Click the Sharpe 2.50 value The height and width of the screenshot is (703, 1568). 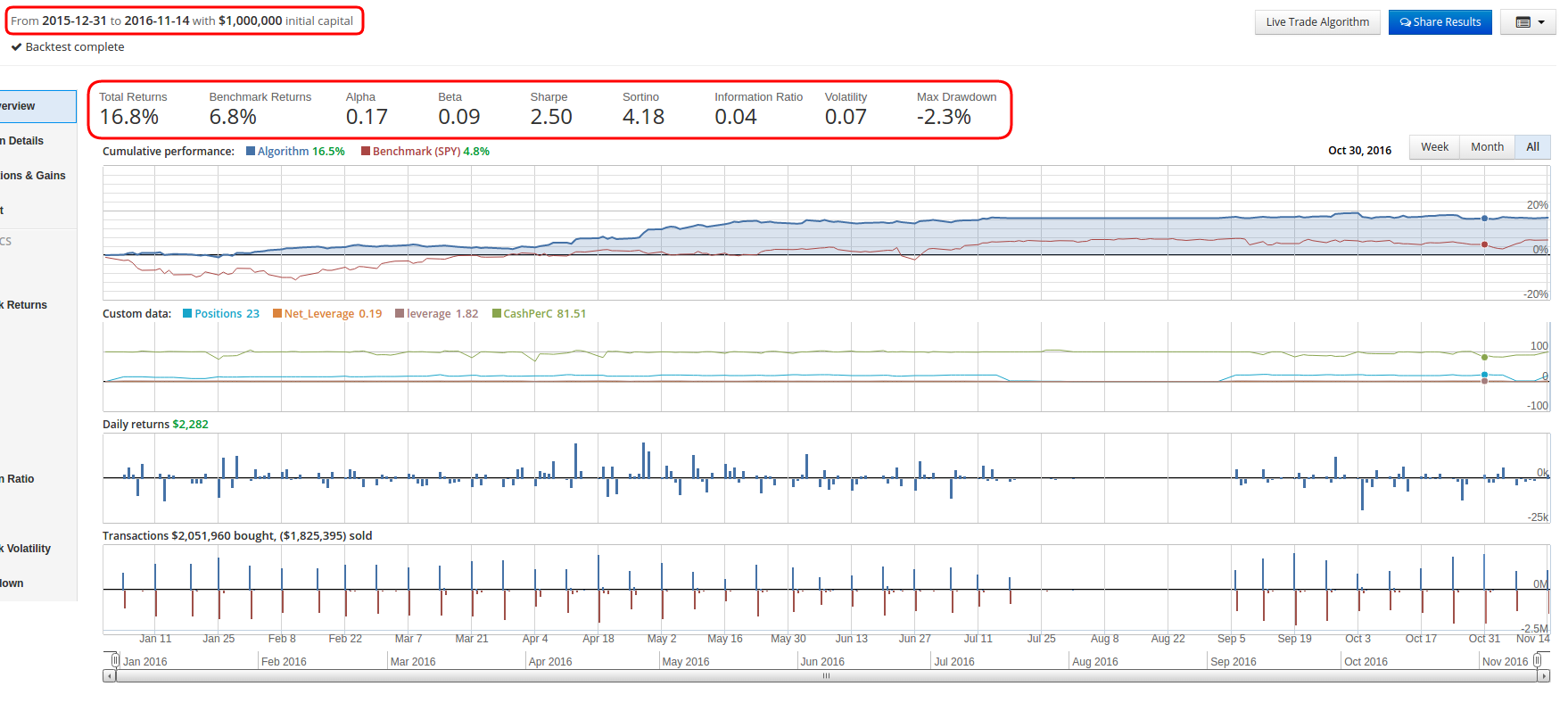coord(551,117)
